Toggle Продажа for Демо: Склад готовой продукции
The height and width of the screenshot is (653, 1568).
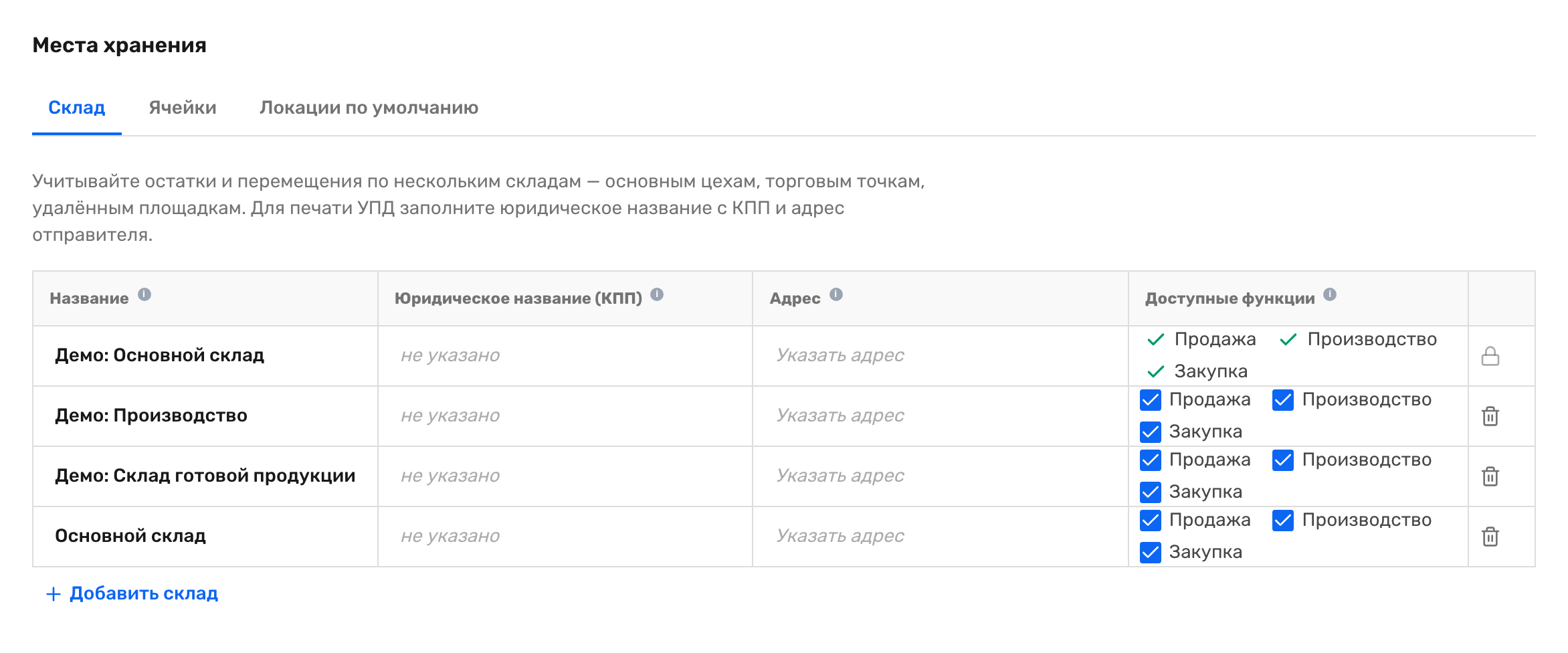pos(1151,460)
